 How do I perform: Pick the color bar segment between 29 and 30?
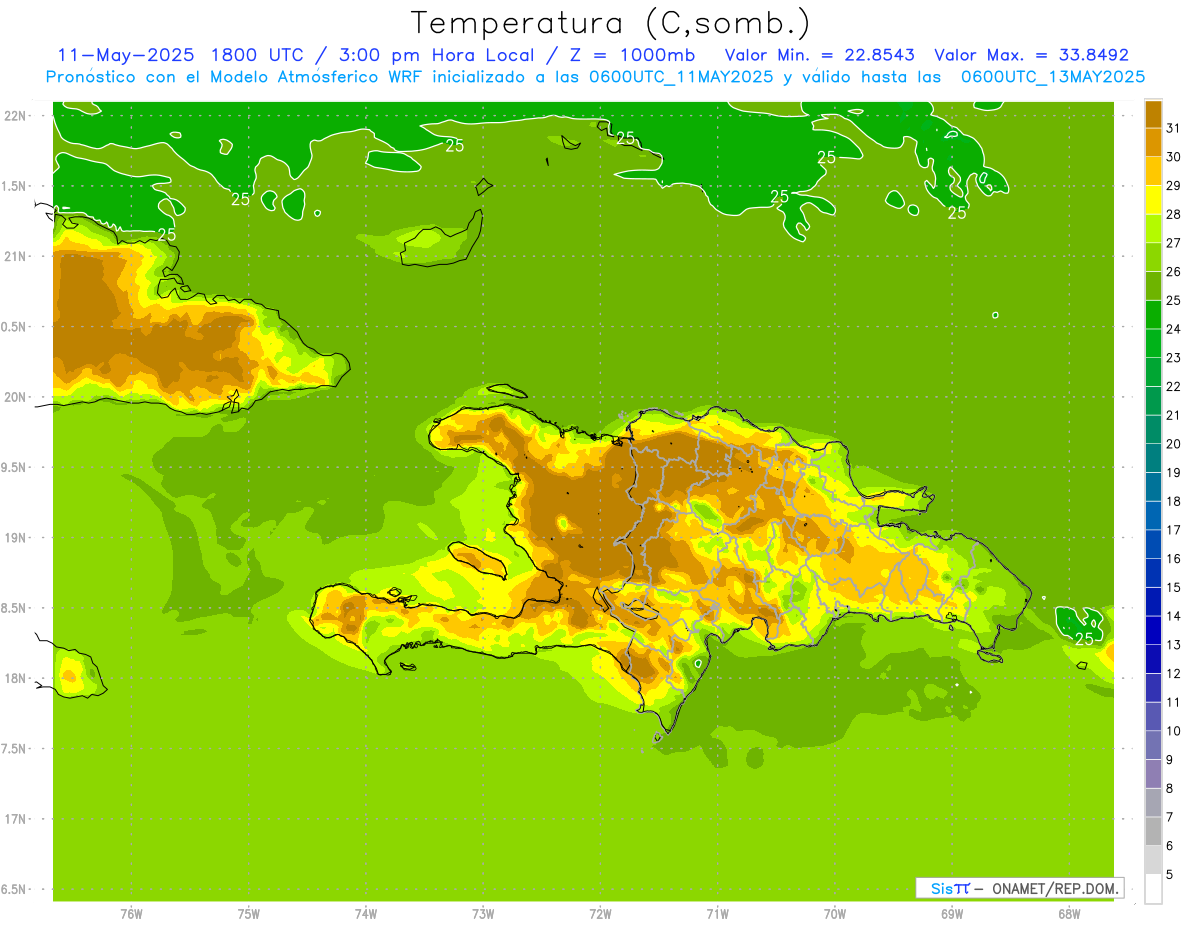(x=1153, y=171)
